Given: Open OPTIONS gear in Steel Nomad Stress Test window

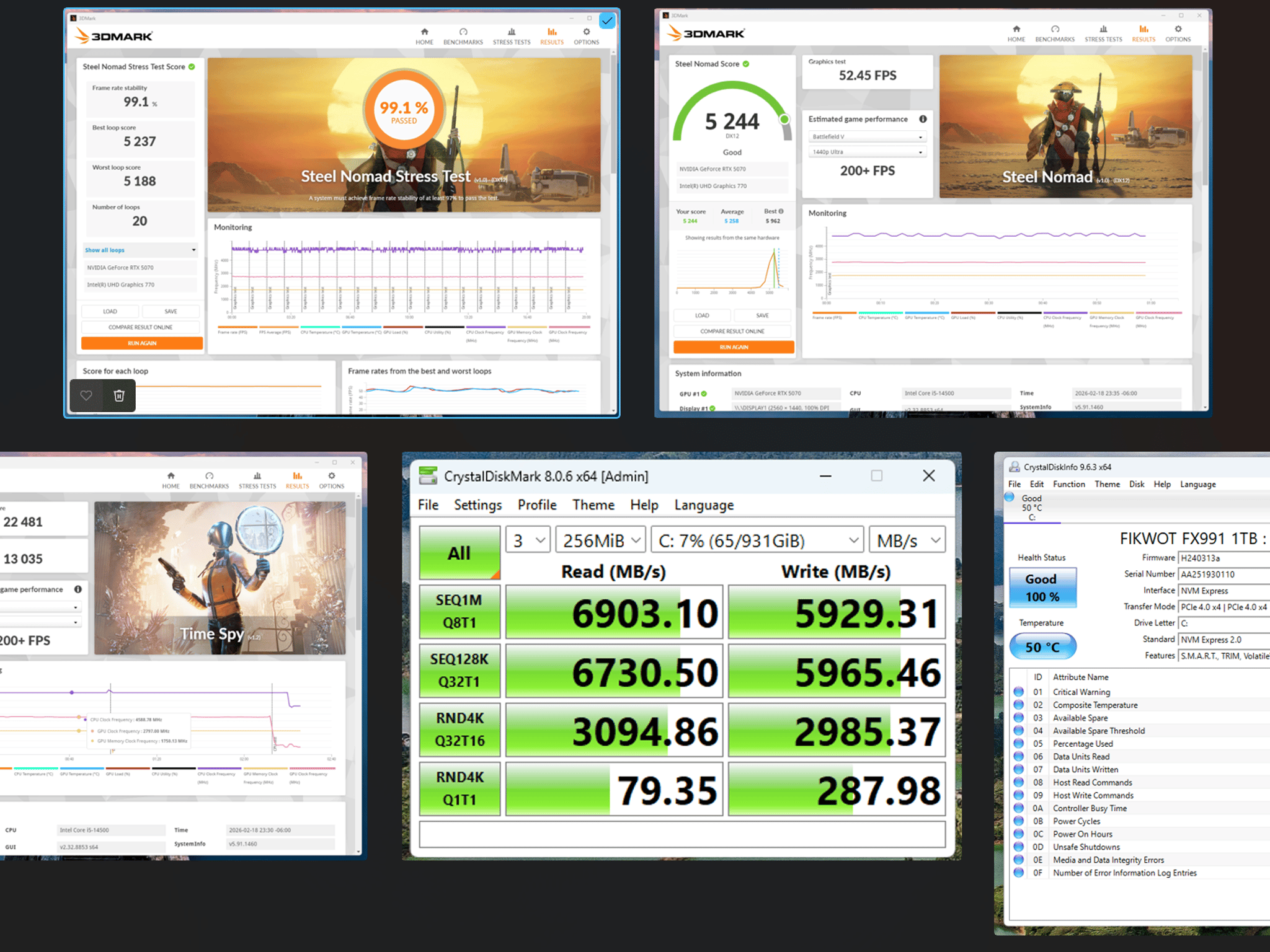Looking at the screenshot, I should 586,36.
